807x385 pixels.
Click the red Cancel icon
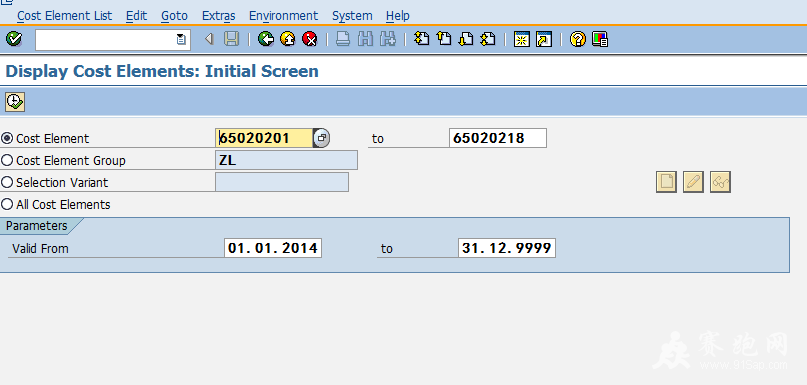click(x=310, y=39)
